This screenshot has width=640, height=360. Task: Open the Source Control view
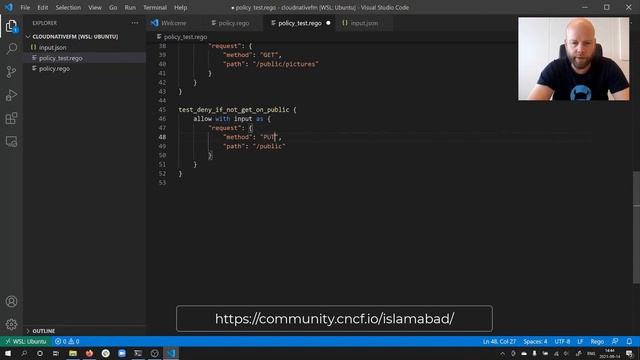(11, 72)
